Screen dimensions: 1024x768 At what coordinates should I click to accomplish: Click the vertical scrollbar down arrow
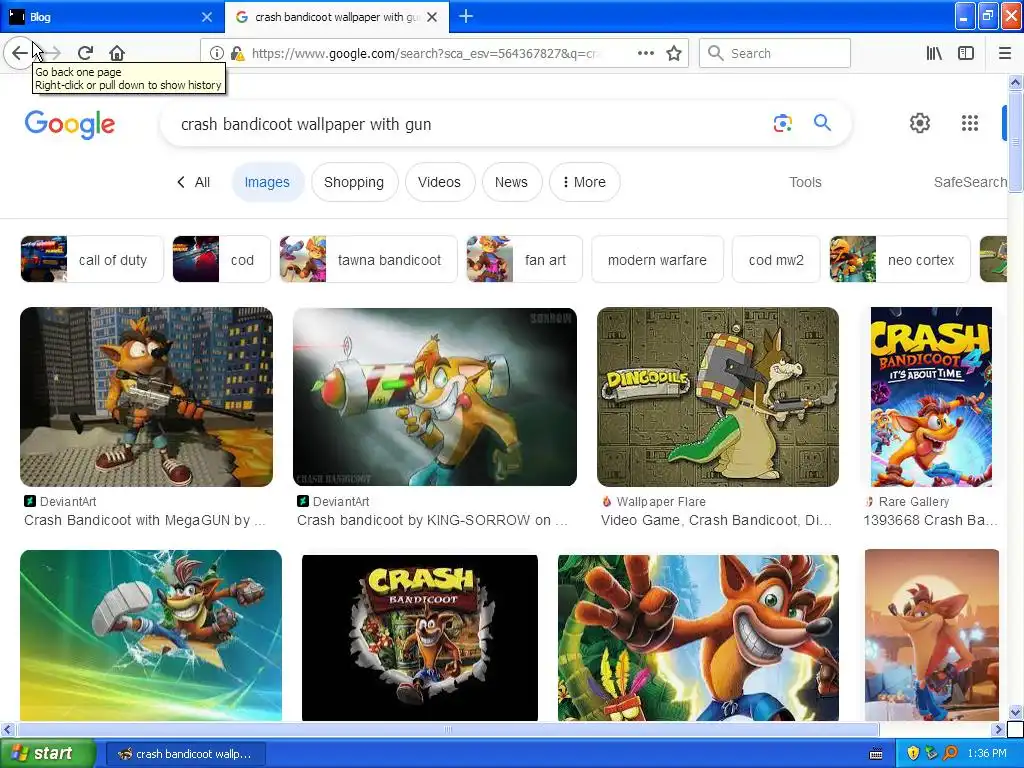pos(1015,712)
